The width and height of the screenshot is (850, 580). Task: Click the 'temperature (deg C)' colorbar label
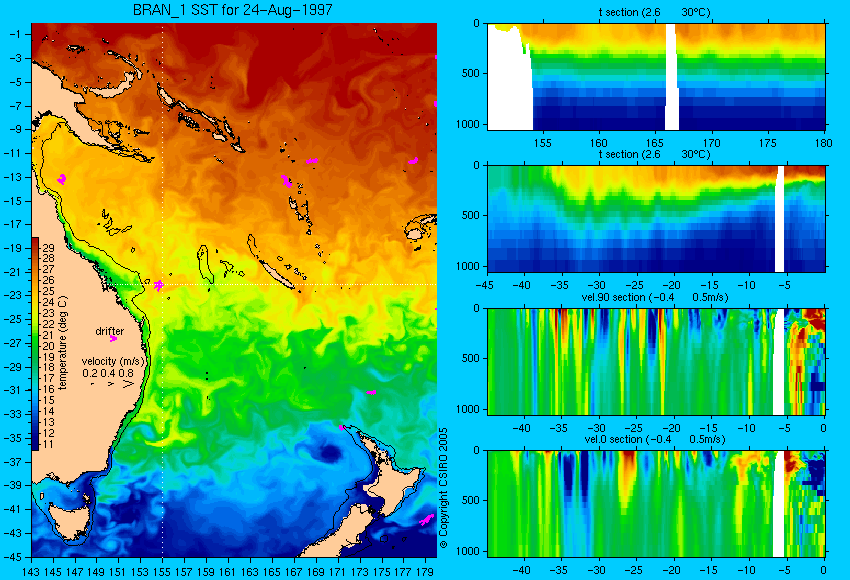[63, 343]
